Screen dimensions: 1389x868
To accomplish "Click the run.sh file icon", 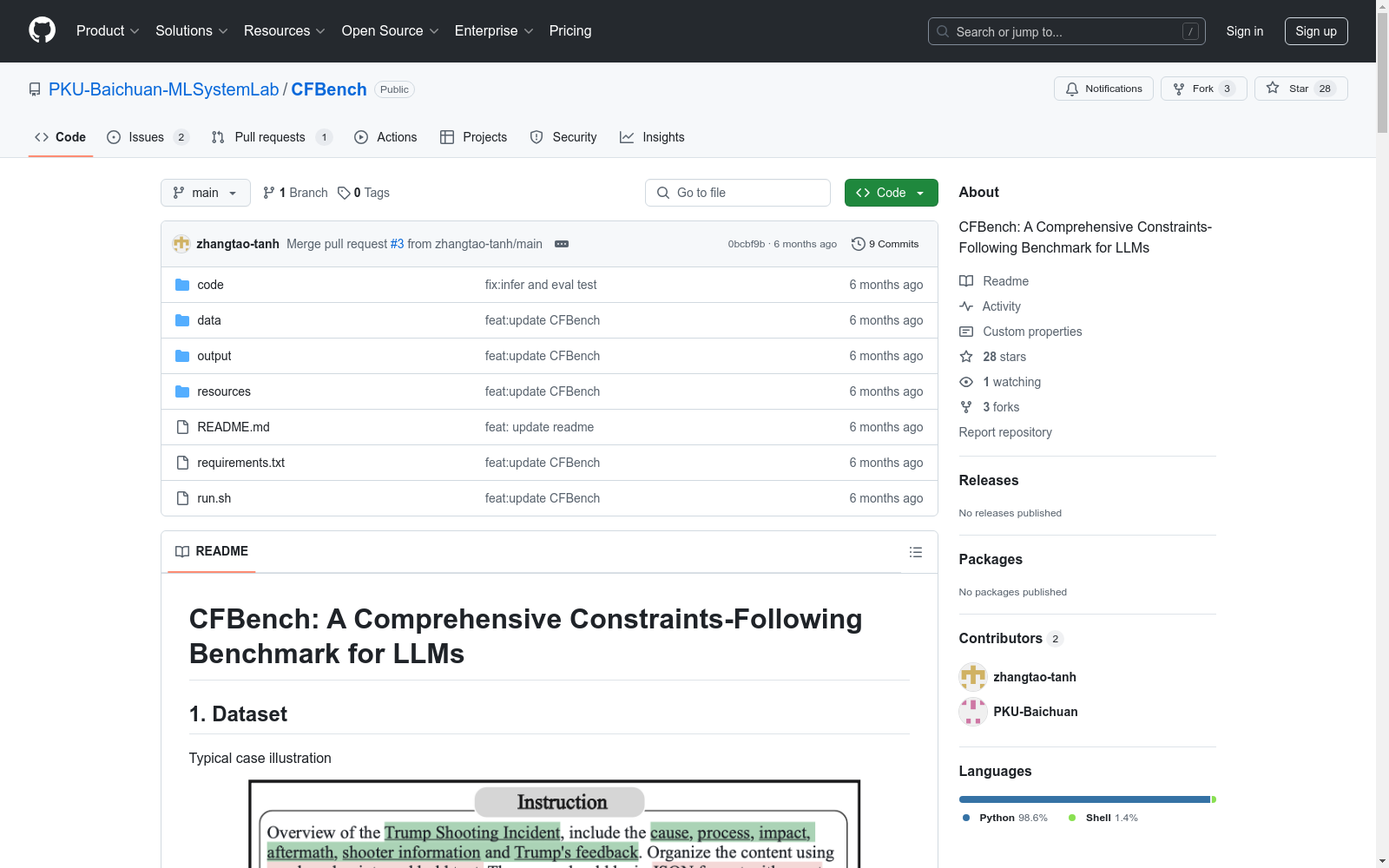I will 182,498.
